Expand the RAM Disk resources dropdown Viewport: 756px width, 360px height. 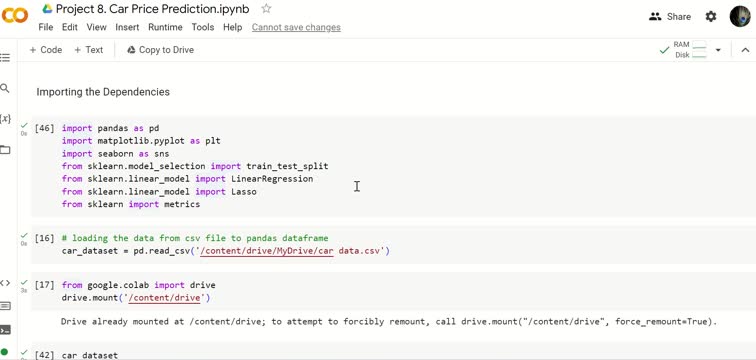coord(718,50)
